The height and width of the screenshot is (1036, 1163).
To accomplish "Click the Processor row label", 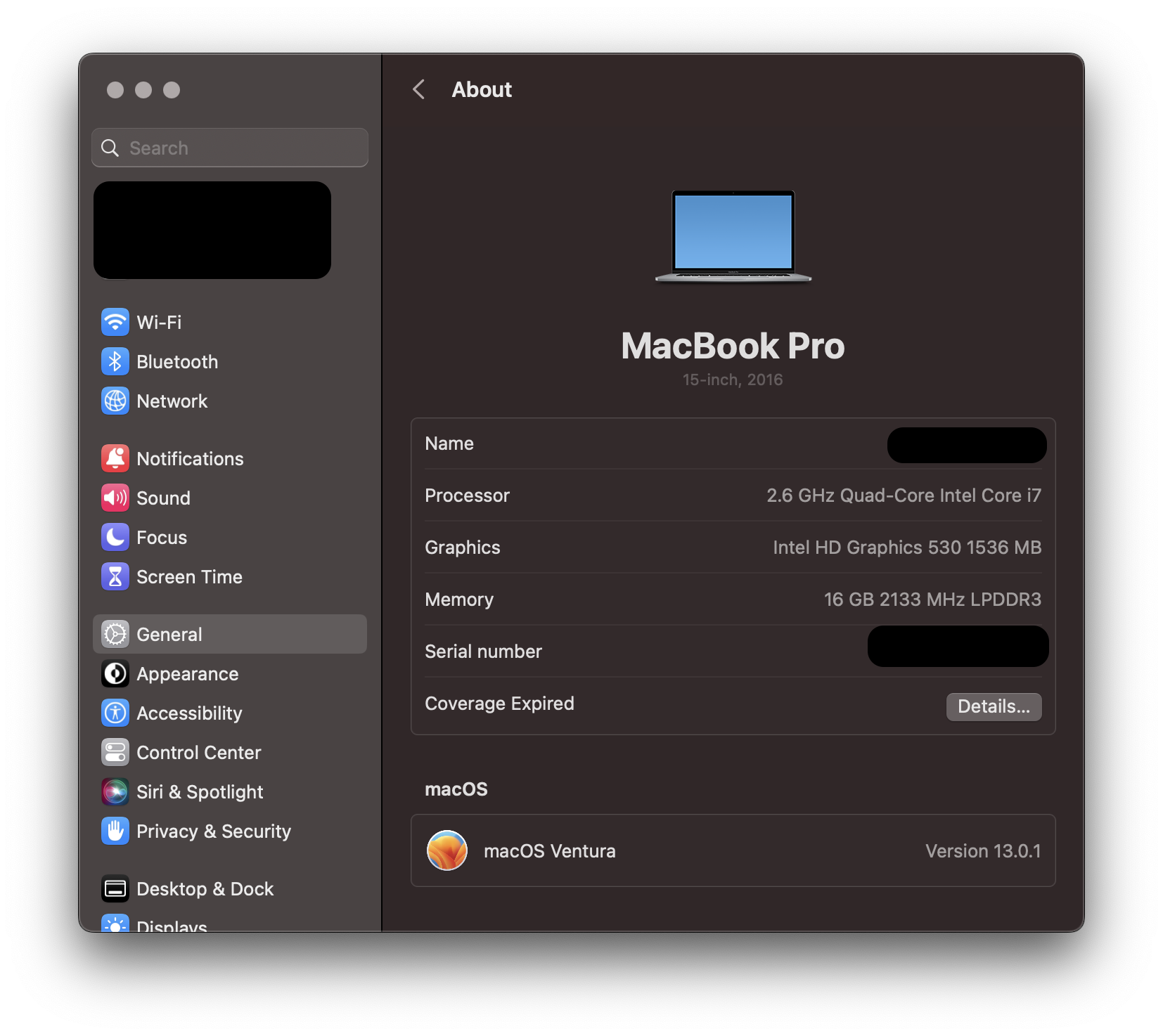I will click(x=468, y=496).
